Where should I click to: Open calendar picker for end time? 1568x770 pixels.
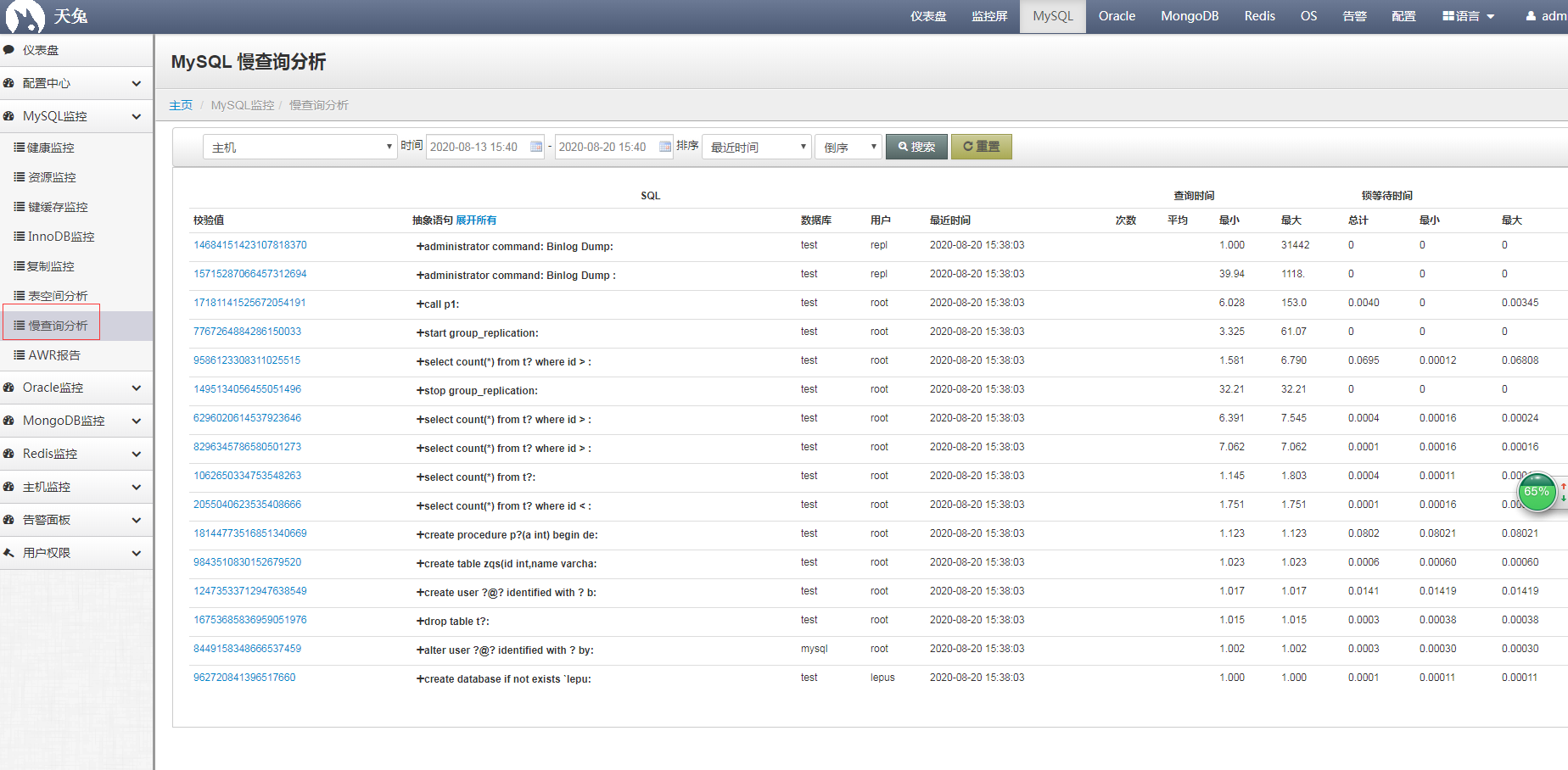click(x=665, y=147)
